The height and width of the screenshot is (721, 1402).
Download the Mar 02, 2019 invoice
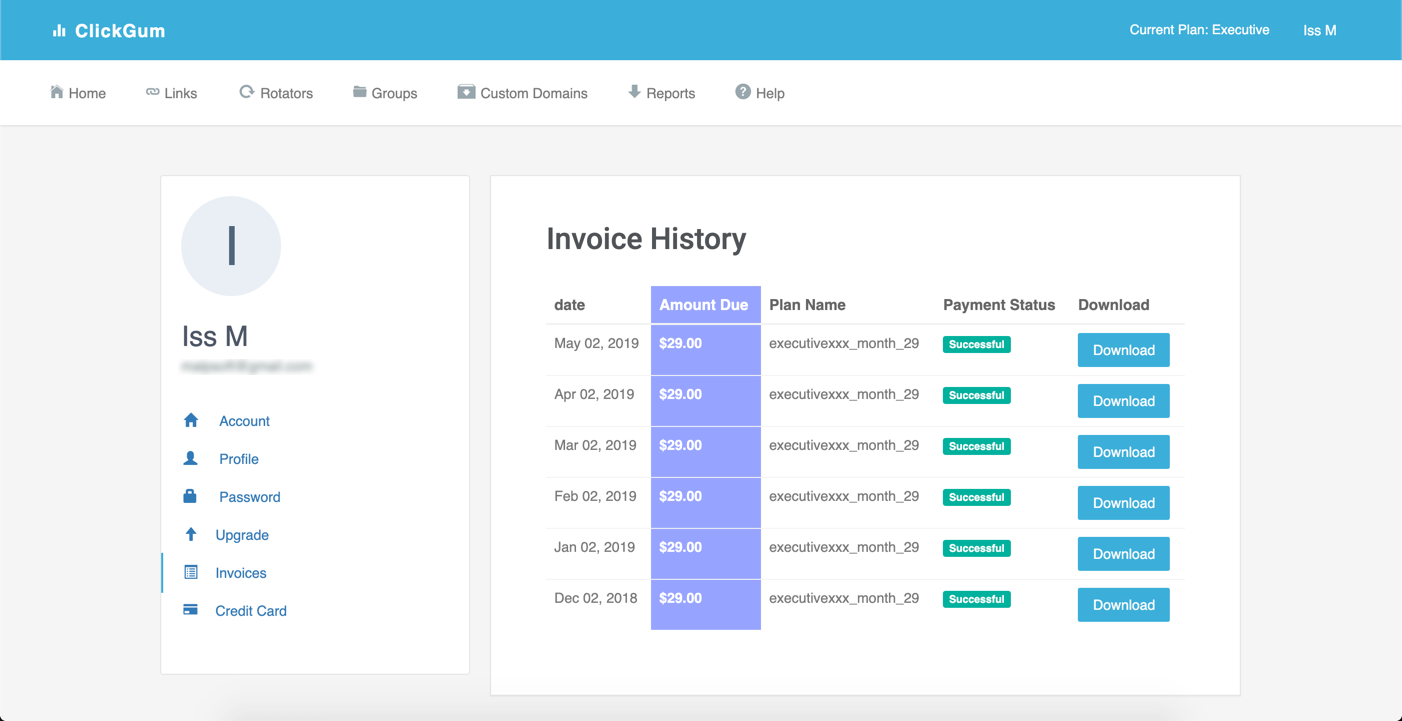(x=1123, y=452)
